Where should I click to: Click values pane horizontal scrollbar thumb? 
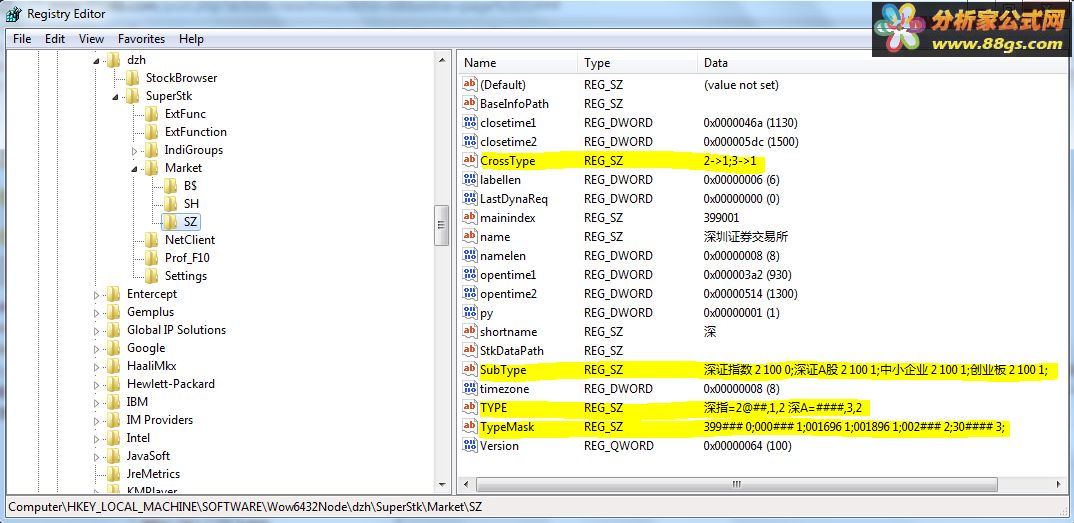(x=736, y=485)
